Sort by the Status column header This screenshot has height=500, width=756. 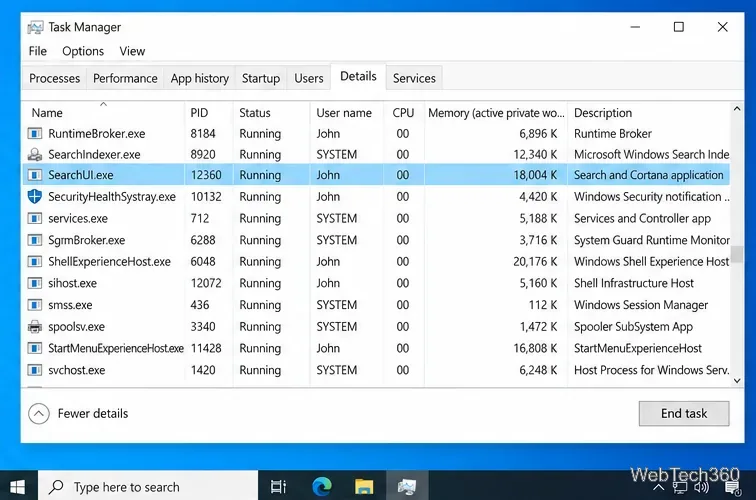click(x=271, y=112)
